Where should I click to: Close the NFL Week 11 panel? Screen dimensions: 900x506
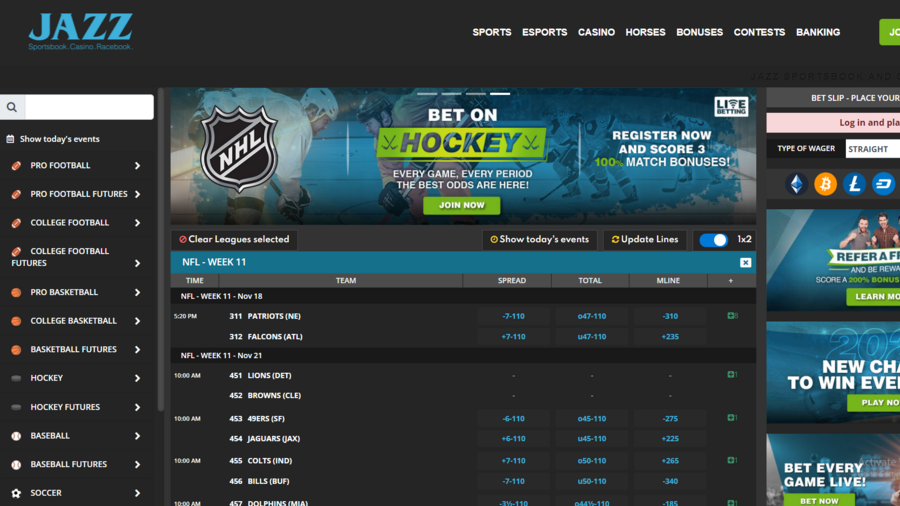point(745,262)
